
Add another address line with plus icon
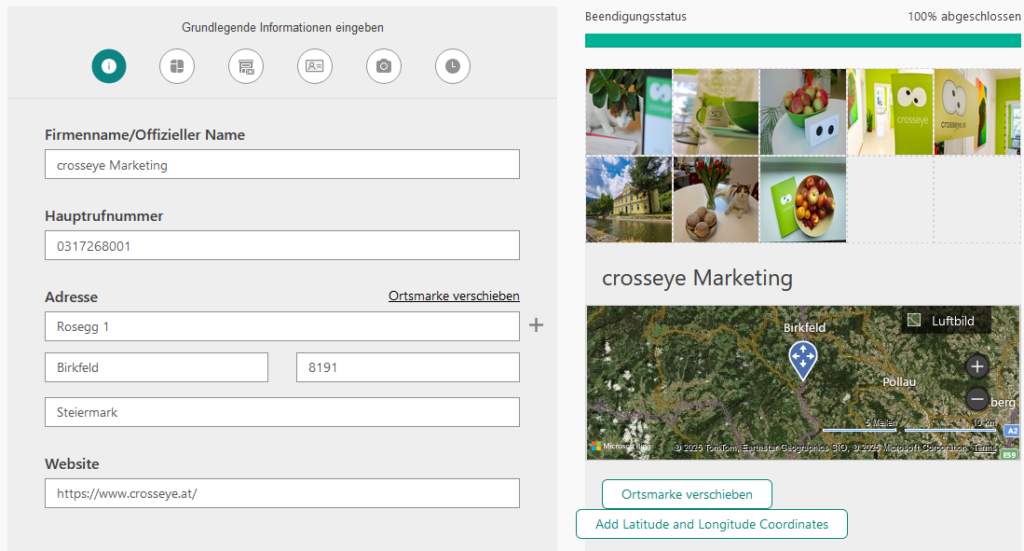click(536, 325)
